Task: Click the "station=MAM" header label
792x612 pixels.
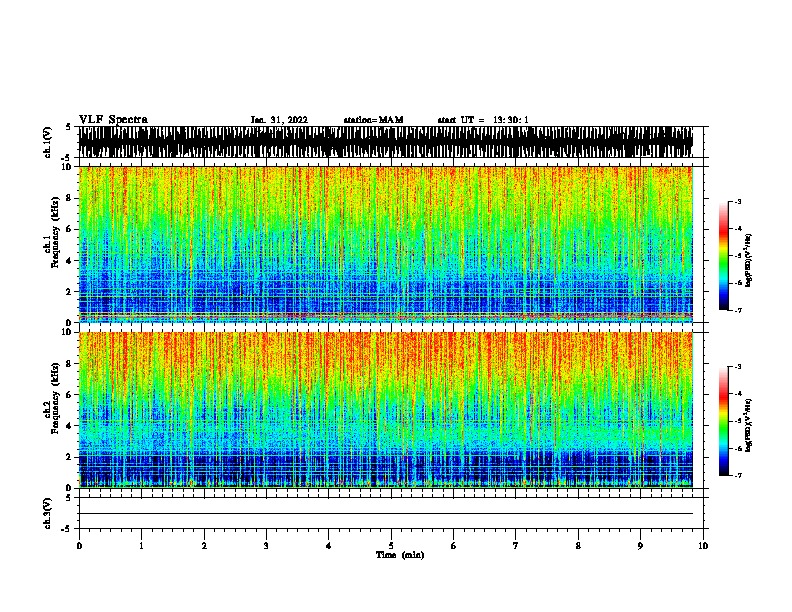Action: 373,120
